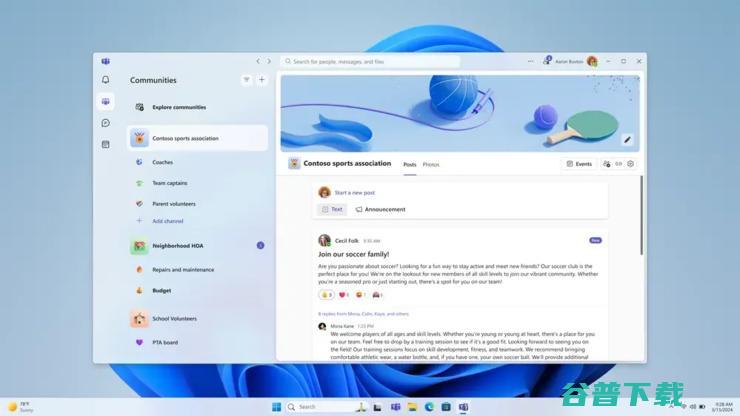The image size is (740, 416).
Task: Go forward with the right arrow
Action: pyautogui.click(x=269, y=61)
